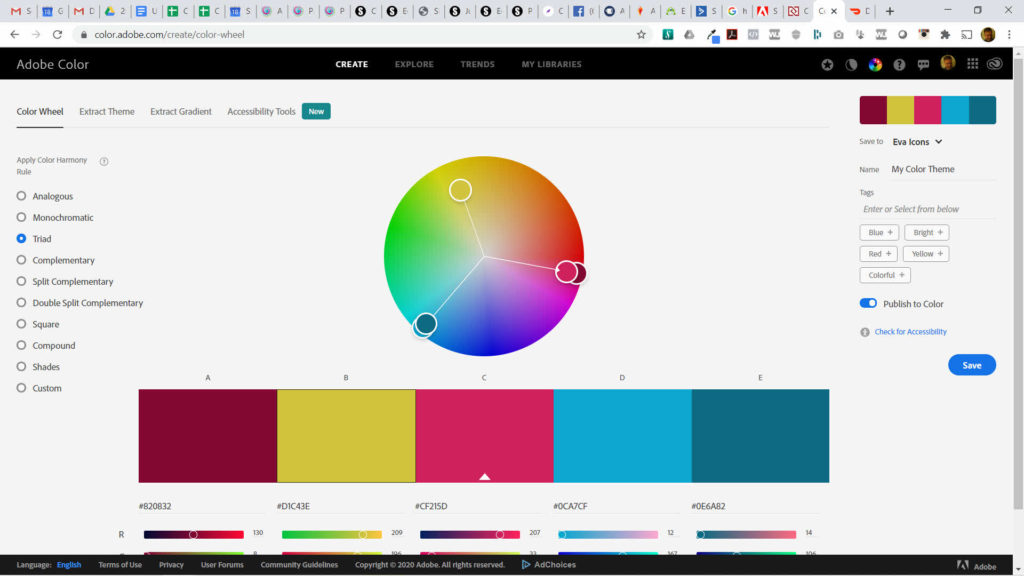Screen dimensions: 1024x576
Task: Click the Check for Accessibility link
Action: click(910, 332)
